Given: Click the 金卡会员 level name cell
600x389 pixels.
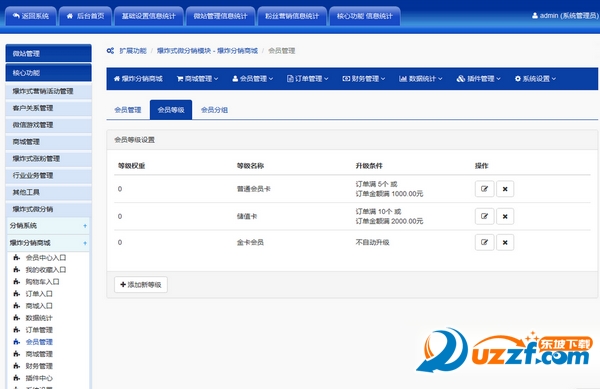Looking at the screenshot, I should point(250,243).
